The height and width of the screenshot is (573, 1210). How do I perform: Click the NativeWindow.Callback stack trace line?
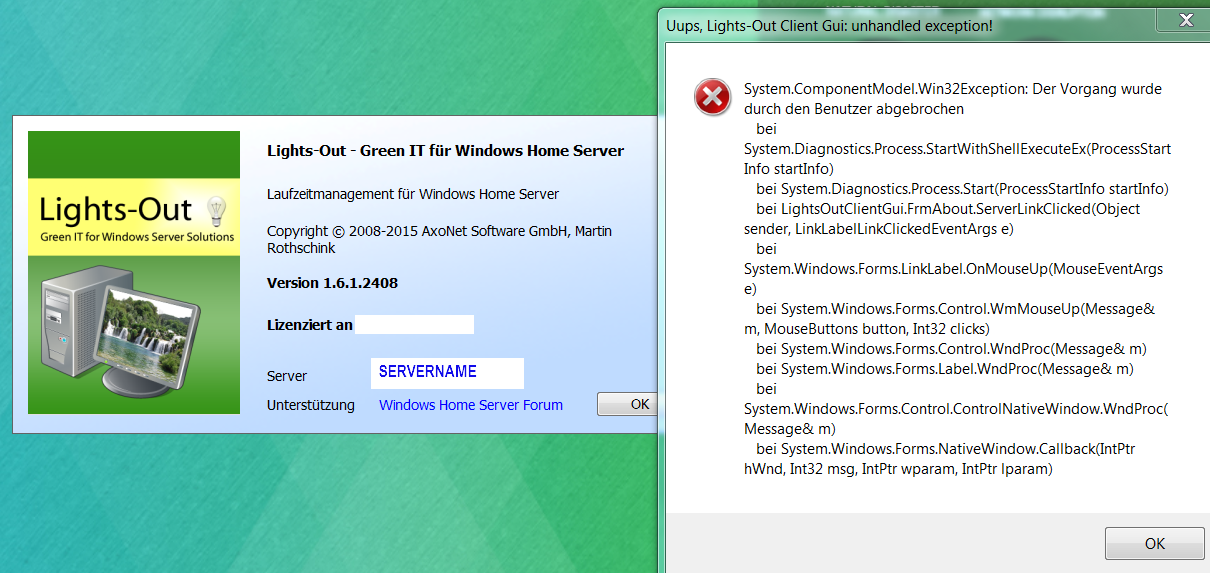point(939,459)
